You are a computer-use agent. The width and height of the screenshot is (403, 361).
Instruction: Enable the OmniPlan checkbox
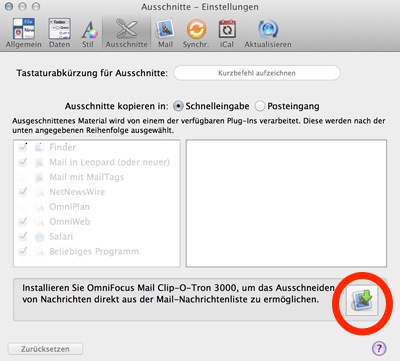click(23, 207)
